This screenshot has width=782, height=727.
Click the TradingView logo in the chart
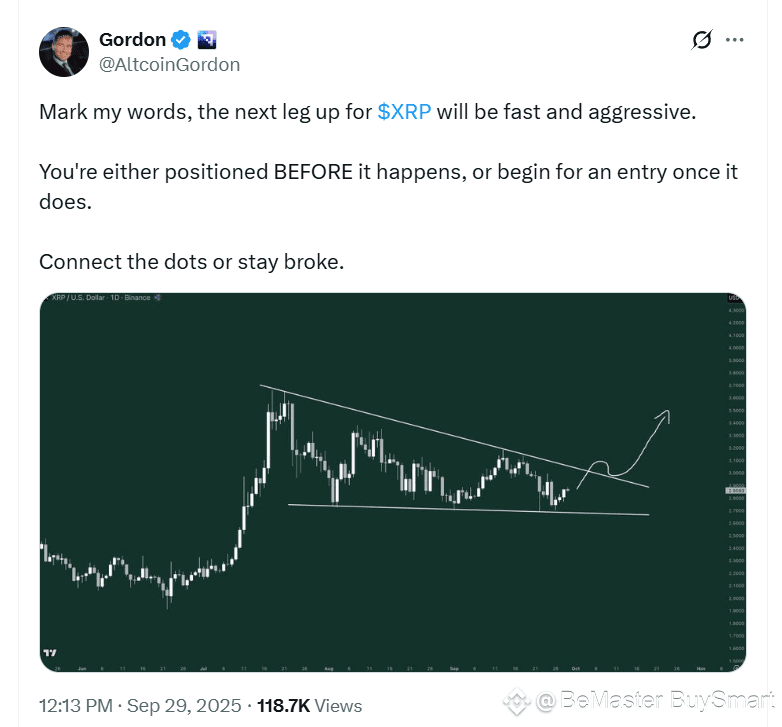(x=49, y=652)
